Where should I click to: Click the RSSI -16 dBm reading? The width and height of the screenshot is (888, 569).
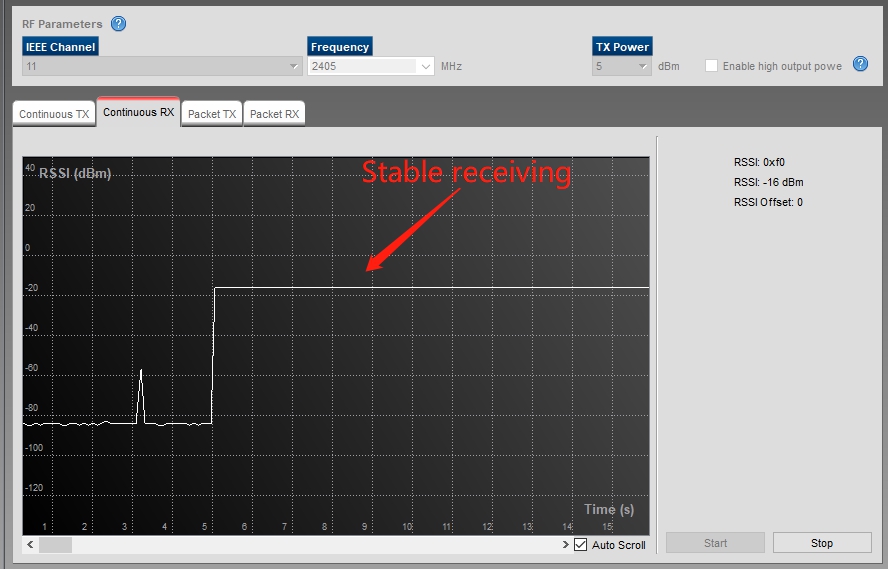point(768,182)
